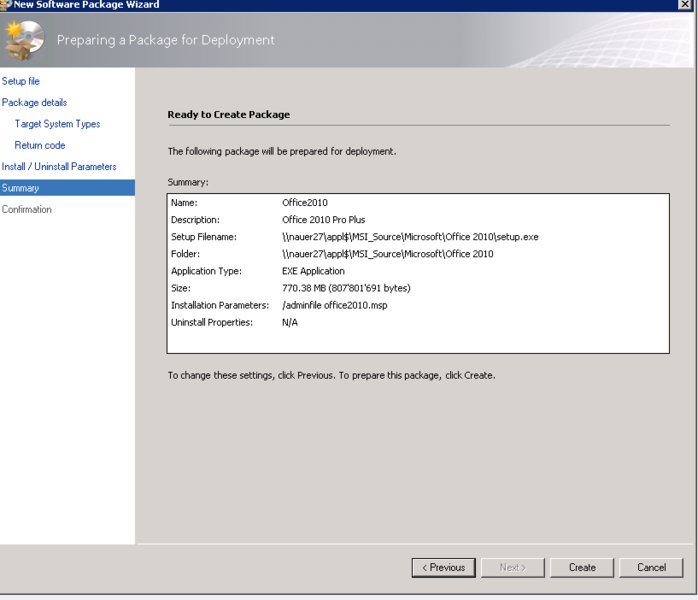698x600 pixels.
Task: Click the Size: label in the summary
Action: click(x=181, y=288)
